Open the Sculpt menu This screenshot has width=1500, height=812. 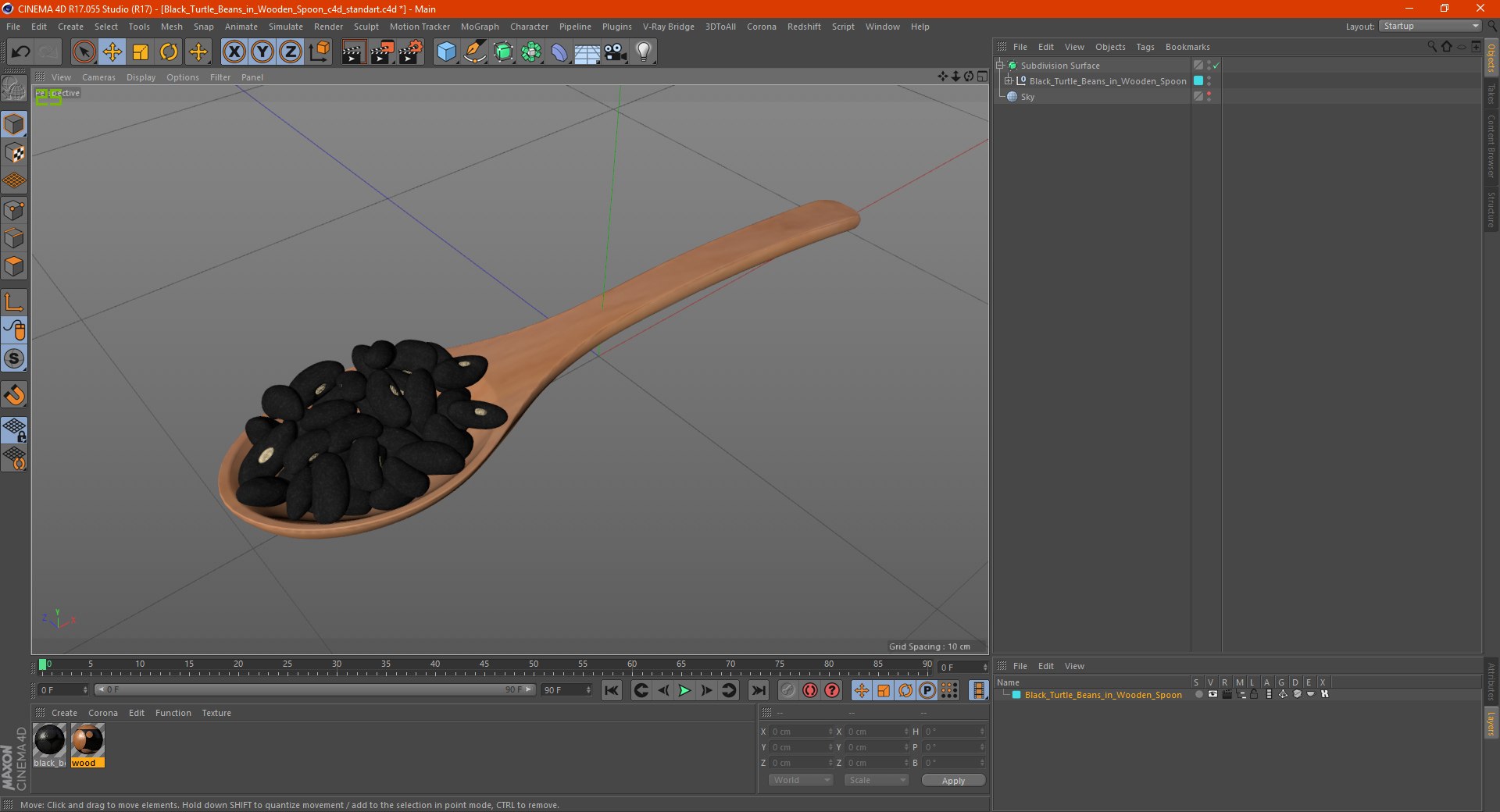pyautogui.click(x=366, y=27)
